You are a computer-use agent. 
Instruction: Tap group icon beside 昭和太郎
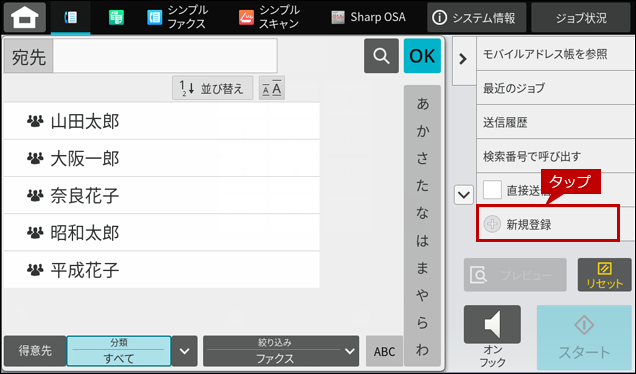click(x=35, y=232)
